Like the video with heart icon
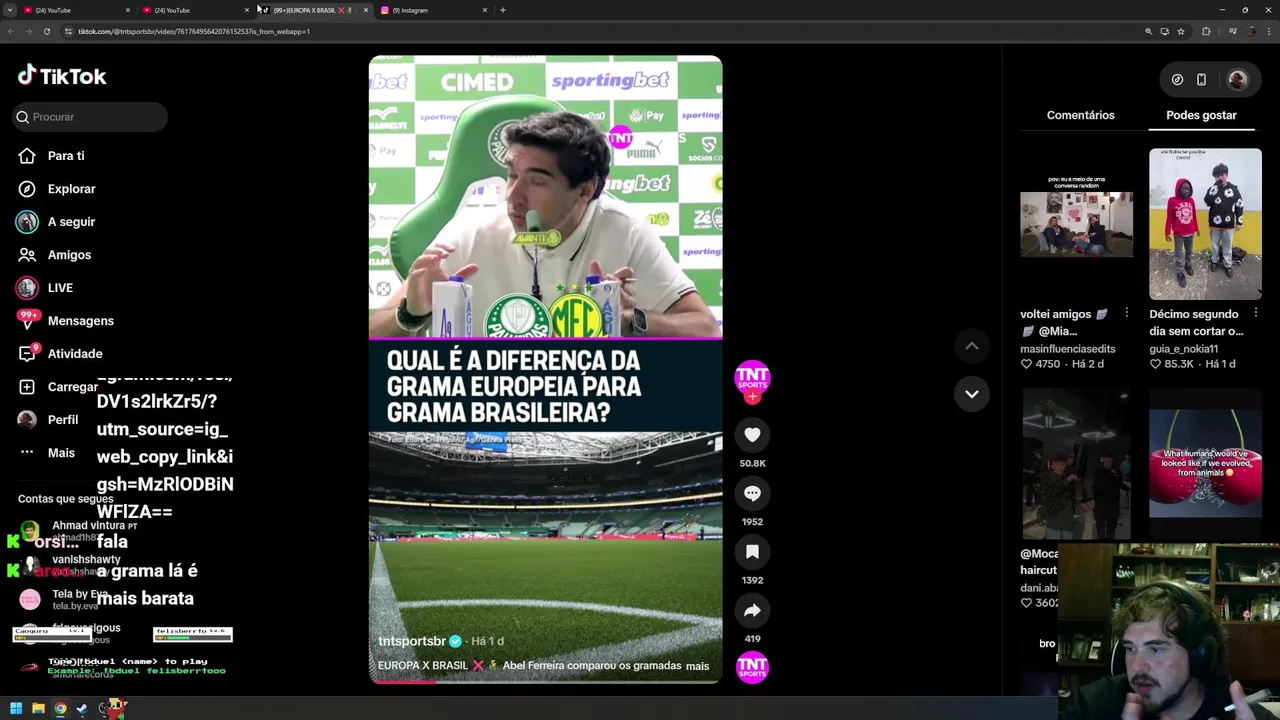The height and width of the screenshot is (720, 1280). pyautogui.click(x=752, y=434)
